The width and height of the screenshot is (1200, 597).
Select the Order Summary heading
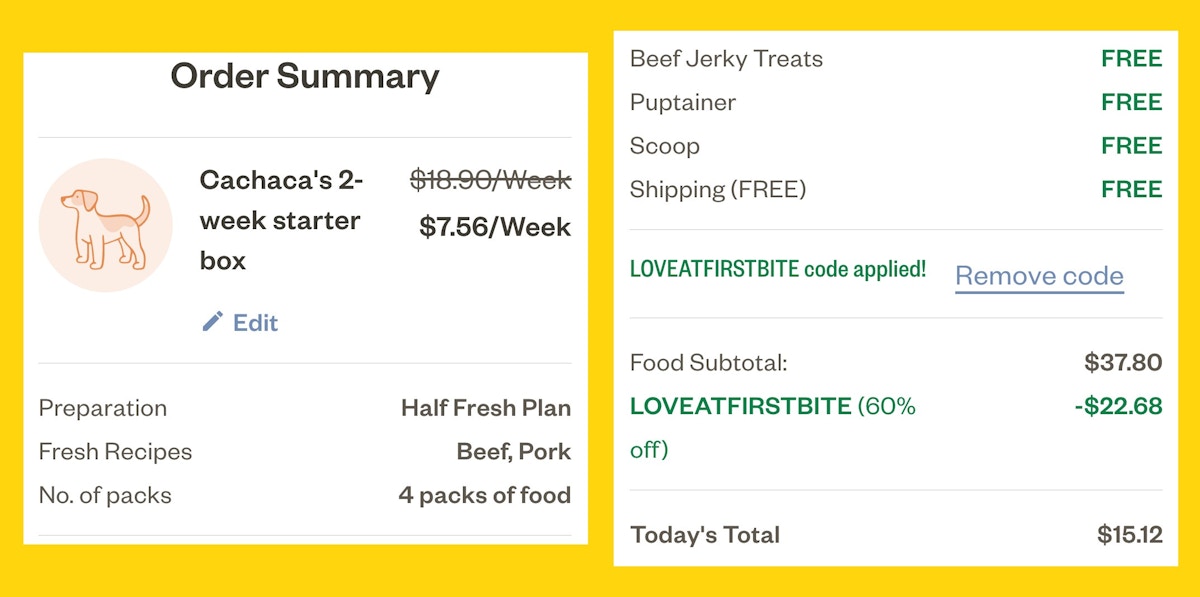(305, 76)
